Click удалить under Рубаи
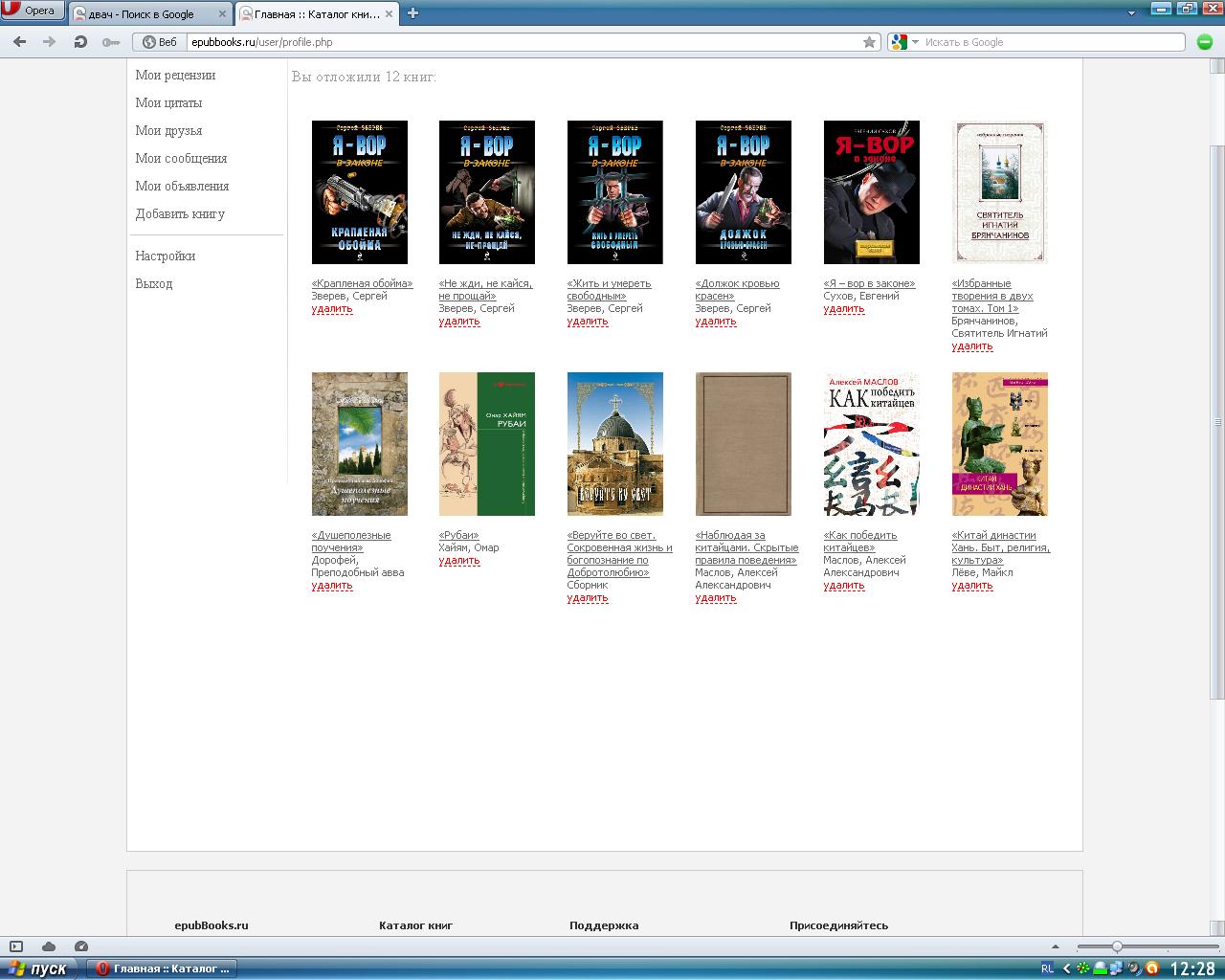 pos(459,561)
